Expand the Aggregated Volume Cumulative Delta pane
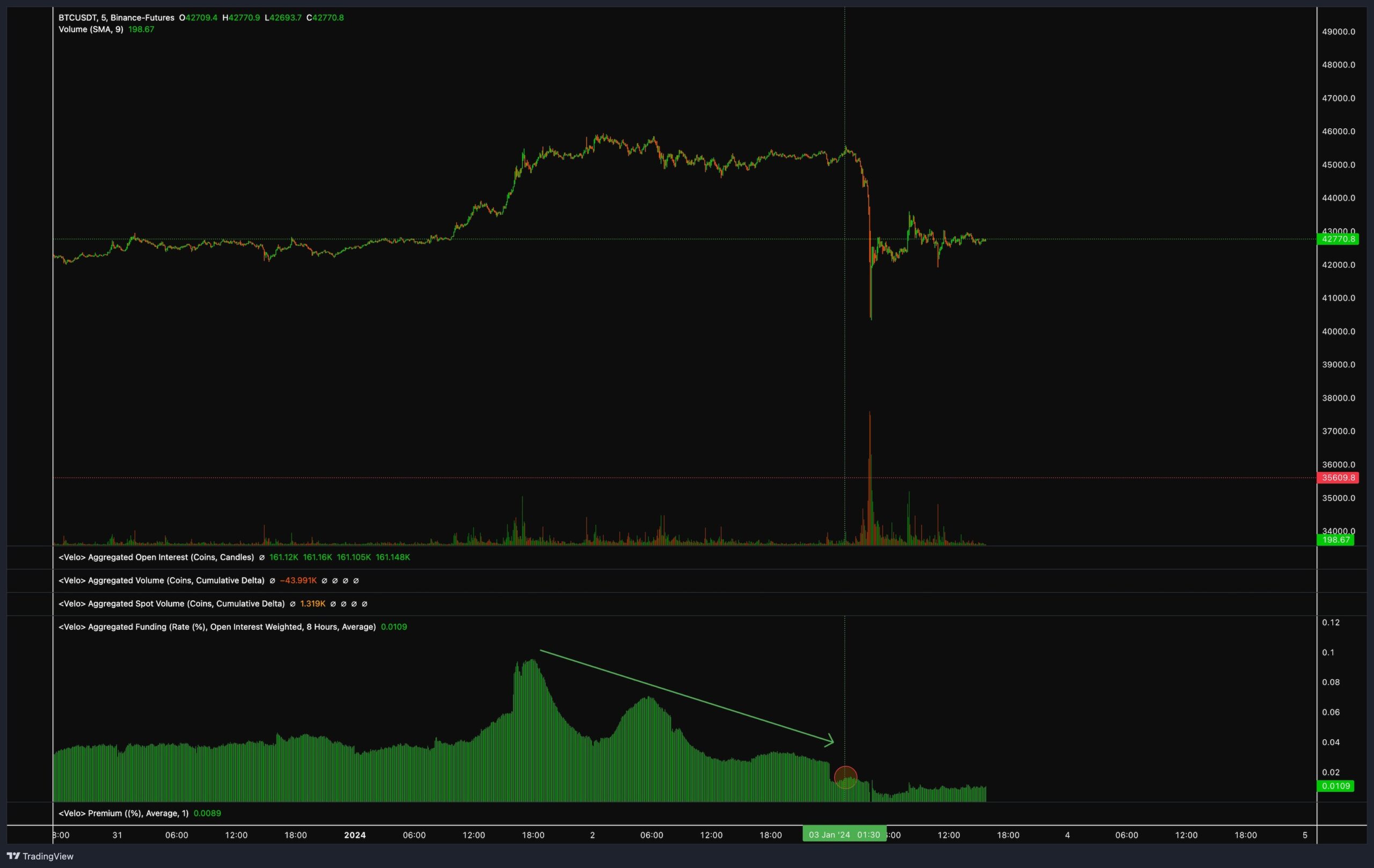Image resolution: width=1374 pixels, height=868 pixels. point(161,580)
